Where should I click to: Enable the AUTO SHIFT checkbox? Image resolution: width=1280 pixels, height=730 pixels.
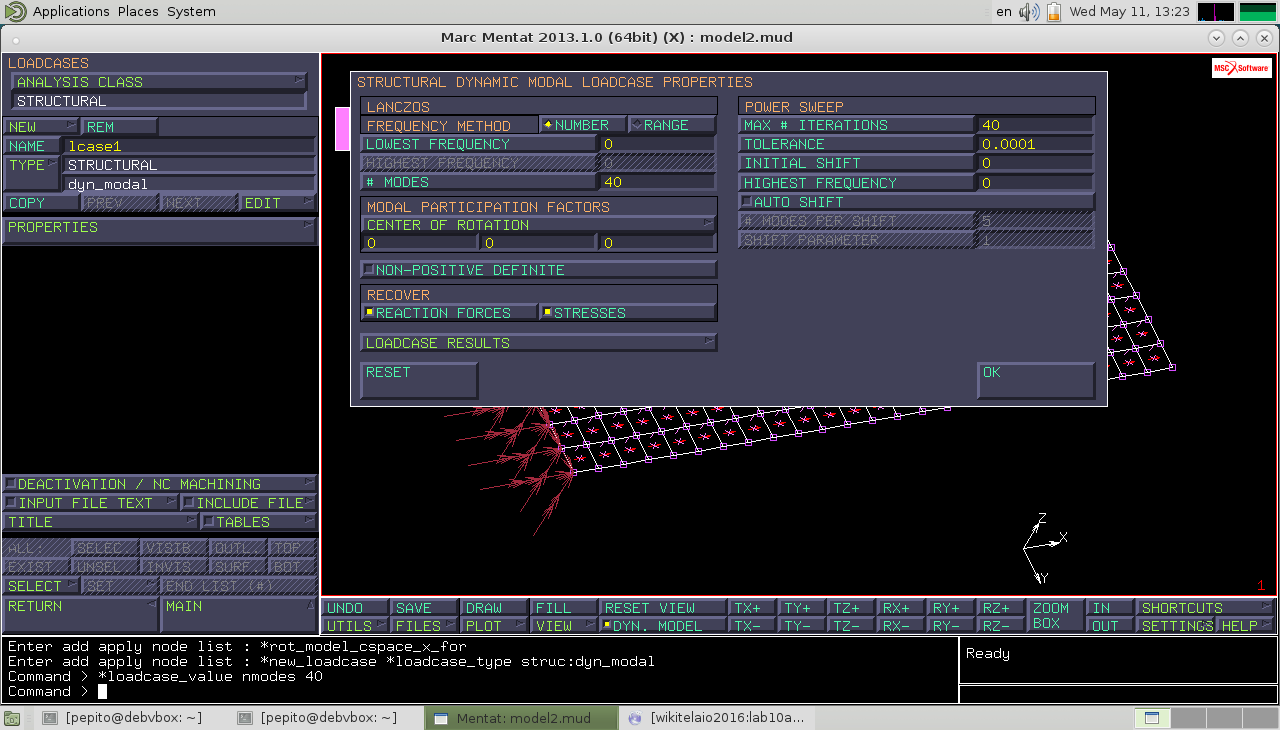pyautogui.click(x=746, y=202)
